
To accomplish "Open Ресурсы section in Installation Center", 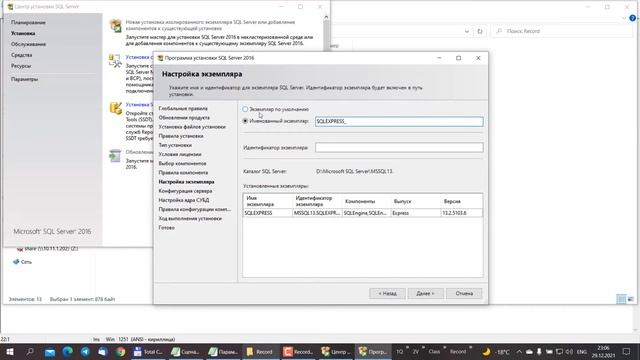I will coord(21,66).
